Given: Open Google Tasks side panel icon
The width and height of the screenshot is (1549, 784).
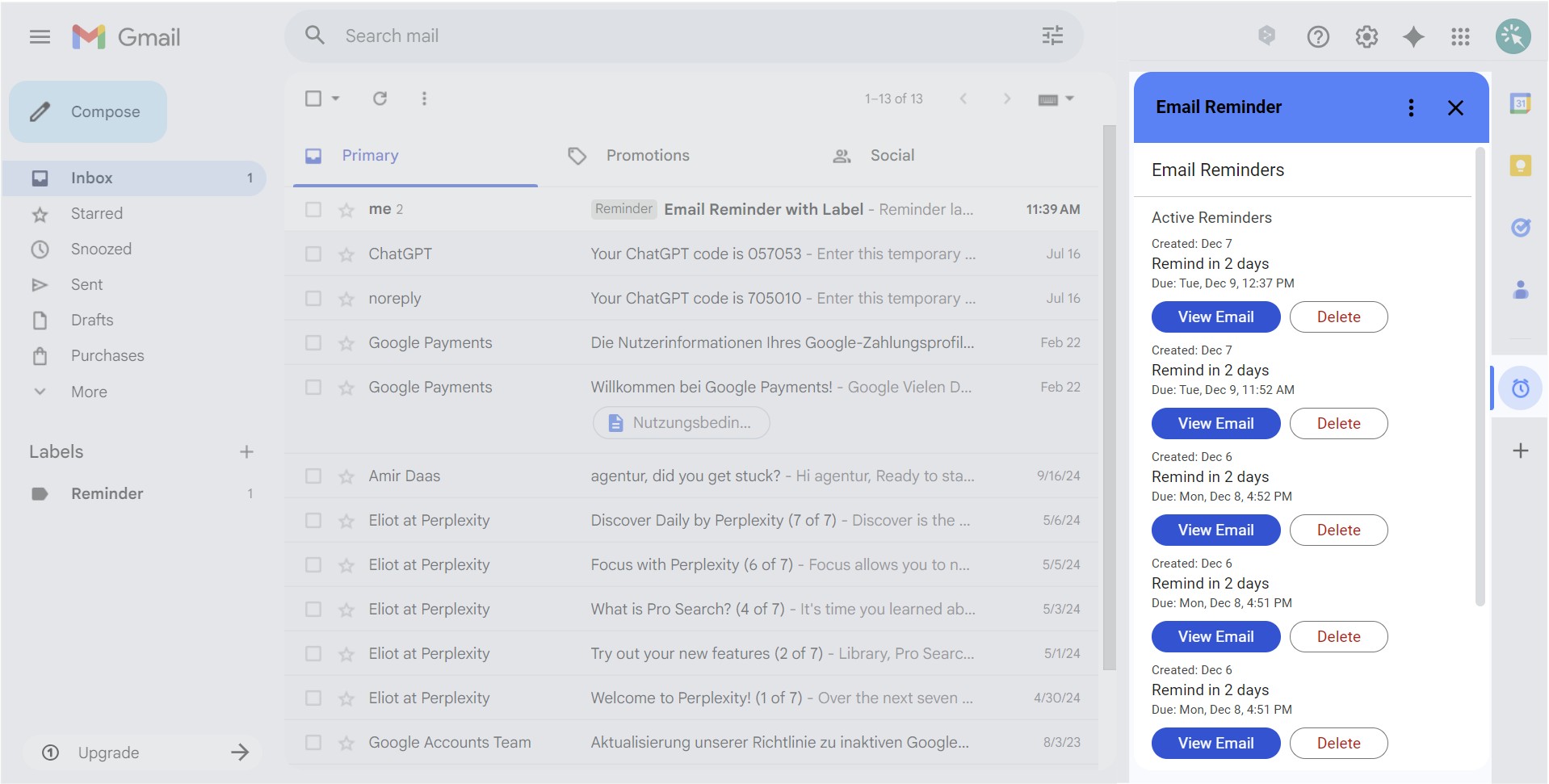Looking at the screenshot, I should (x=1520, y=228).
